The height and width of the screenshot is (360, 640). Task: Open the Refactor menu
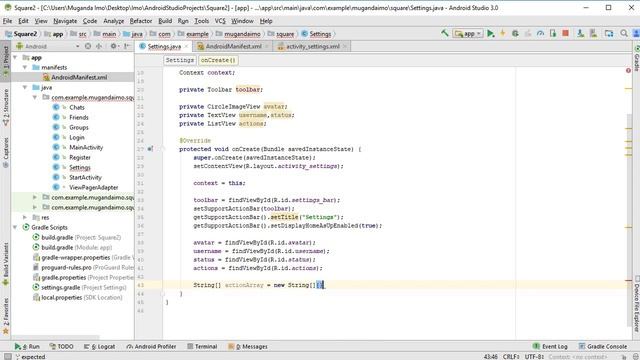click(141, 21)
